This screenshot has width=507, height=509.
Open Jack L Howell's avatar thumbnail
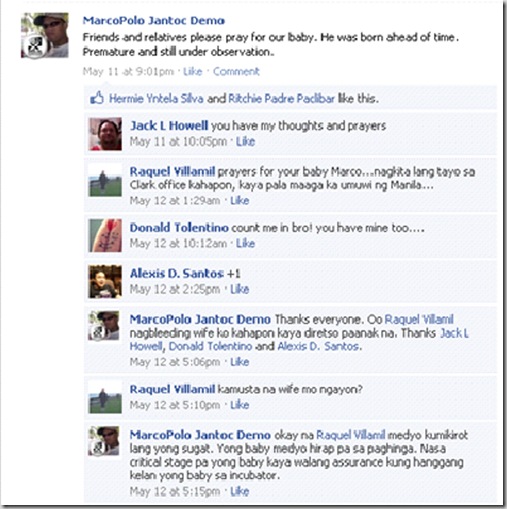(x=105, y=134)
